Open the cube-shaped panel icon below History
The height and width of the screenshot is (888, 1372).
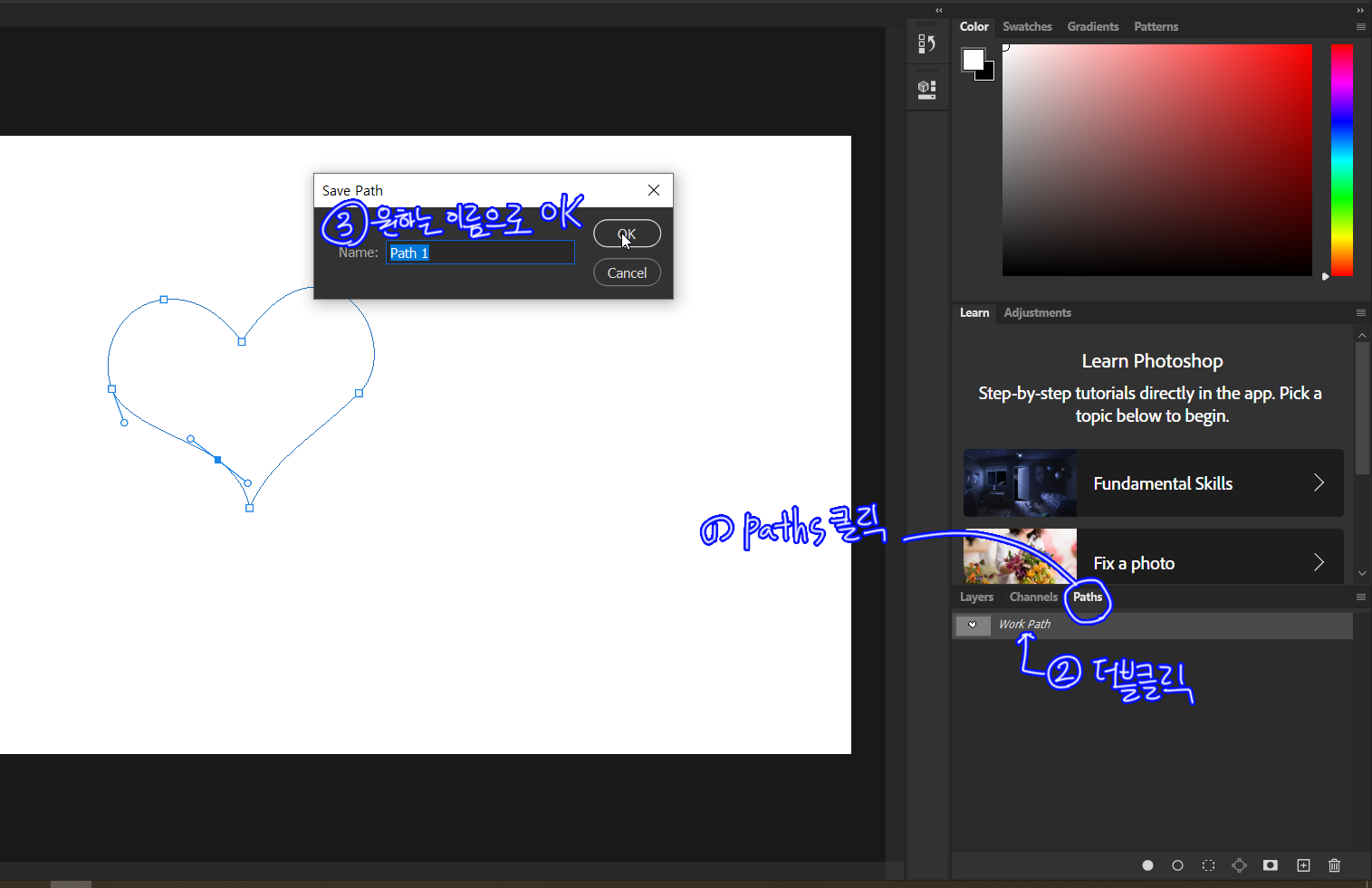[x=926, y=89]
